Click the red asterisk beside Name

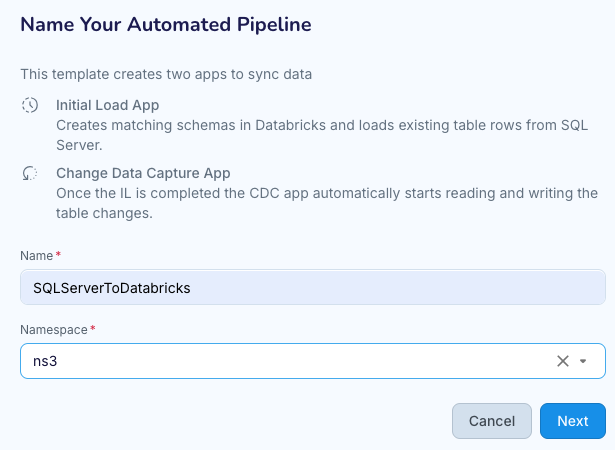tap(58, 256)
